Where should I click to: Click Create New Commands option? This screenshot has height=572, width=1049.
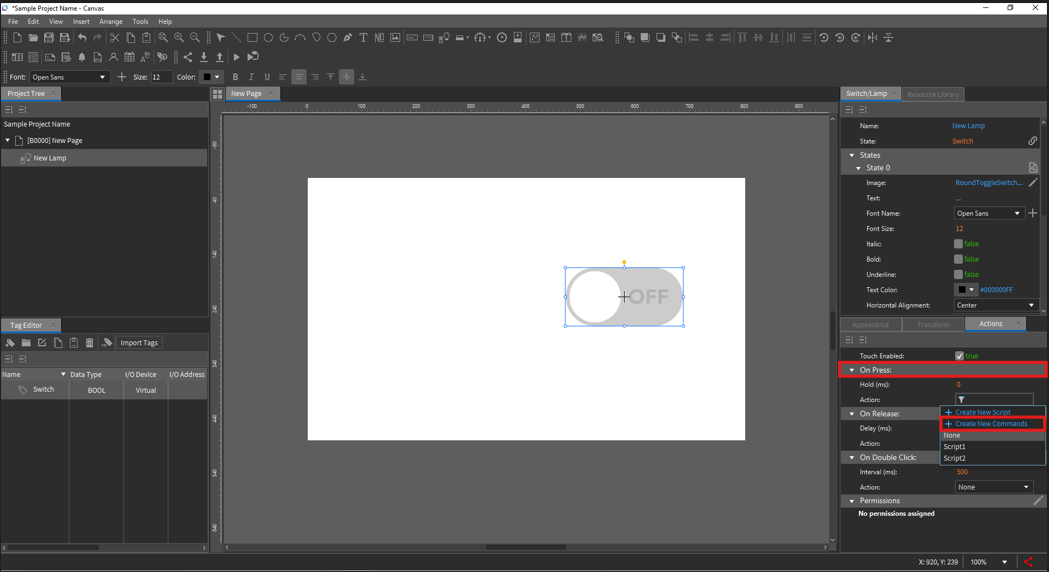tap(991, 424)
